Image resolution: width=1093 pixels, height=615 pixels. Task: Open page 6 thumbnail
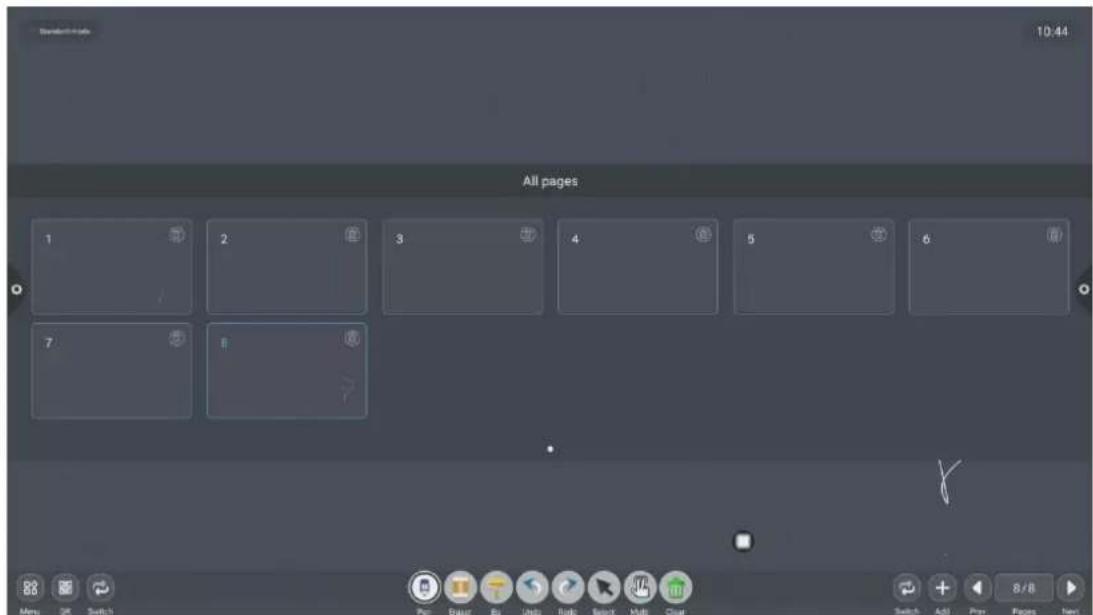click(989, 266)
